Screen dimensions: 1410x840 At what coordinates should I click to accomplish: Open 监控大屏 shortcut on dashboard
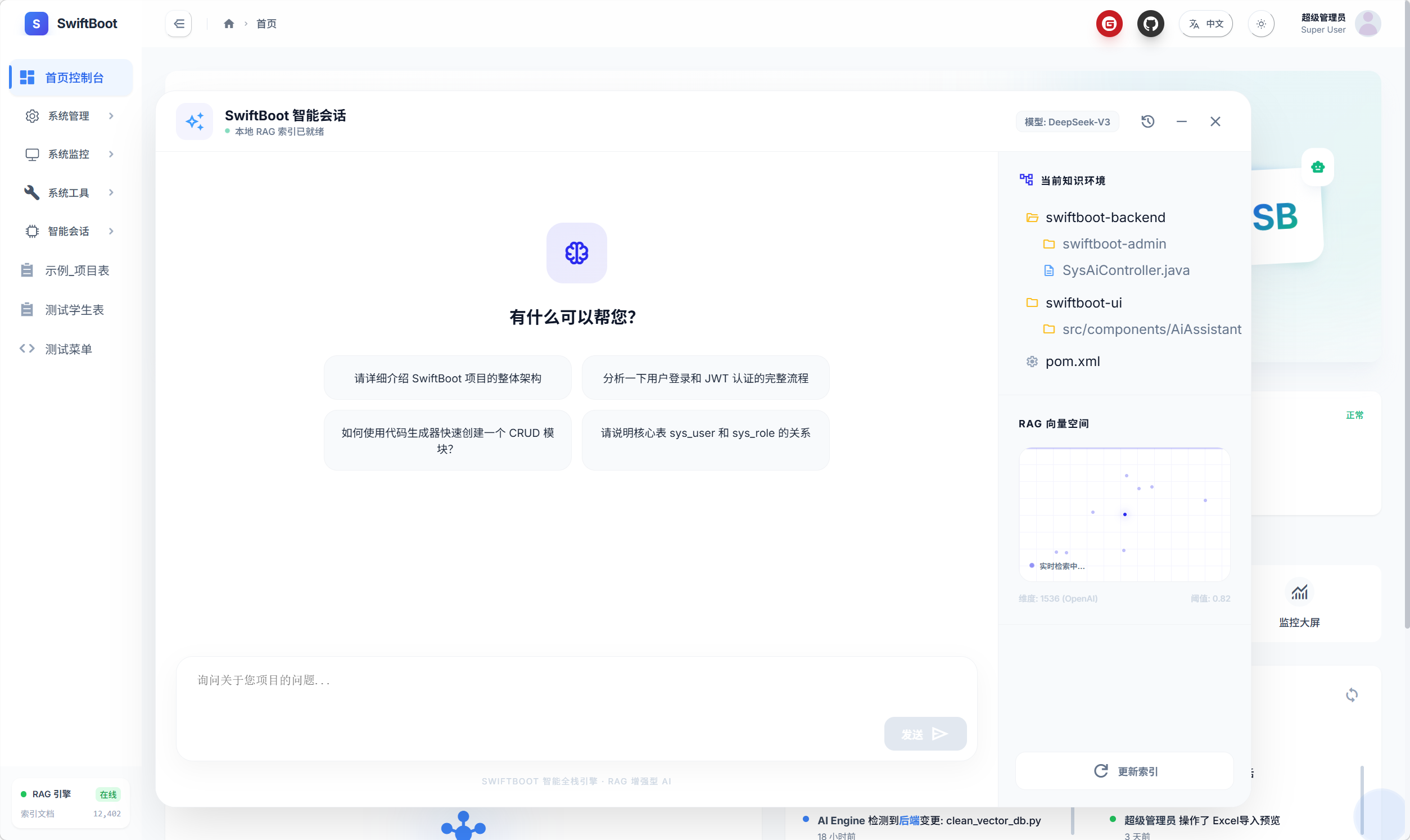1299,603
